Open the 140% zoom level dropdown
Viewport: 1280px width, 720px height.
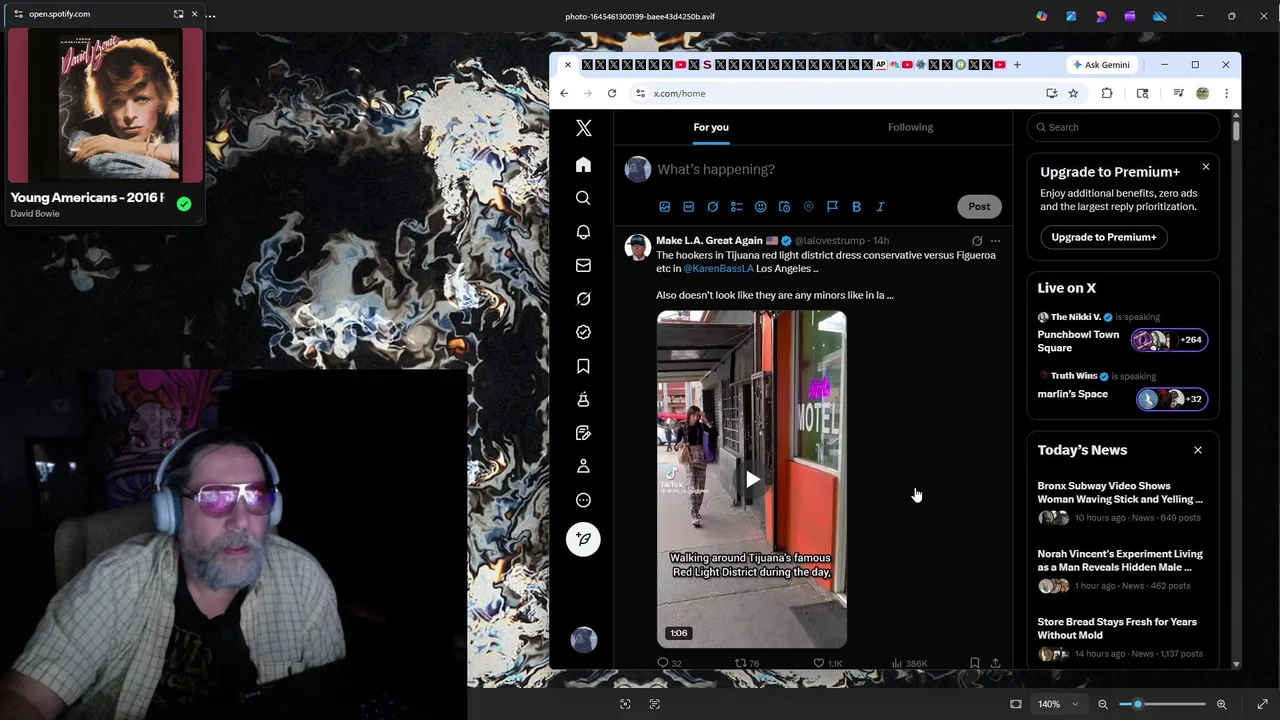[1058, 704]
